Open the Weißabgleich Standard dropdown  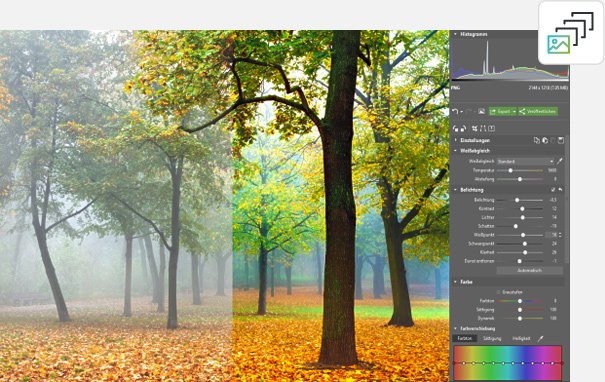[x=526, y=161]
